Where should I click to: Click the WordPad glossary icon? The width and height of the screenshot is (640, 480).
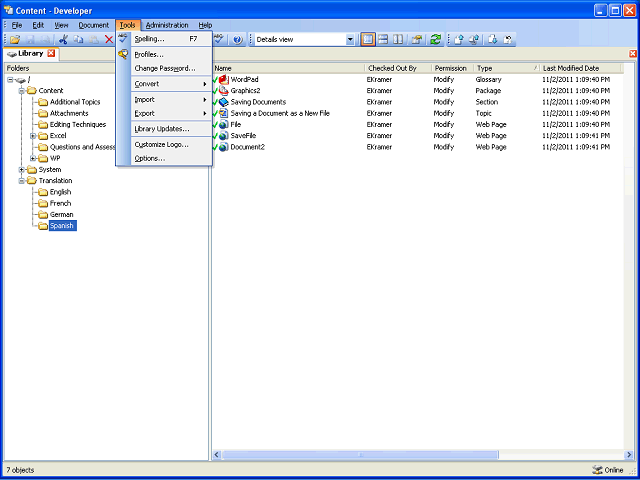click(x=224, y=80)
